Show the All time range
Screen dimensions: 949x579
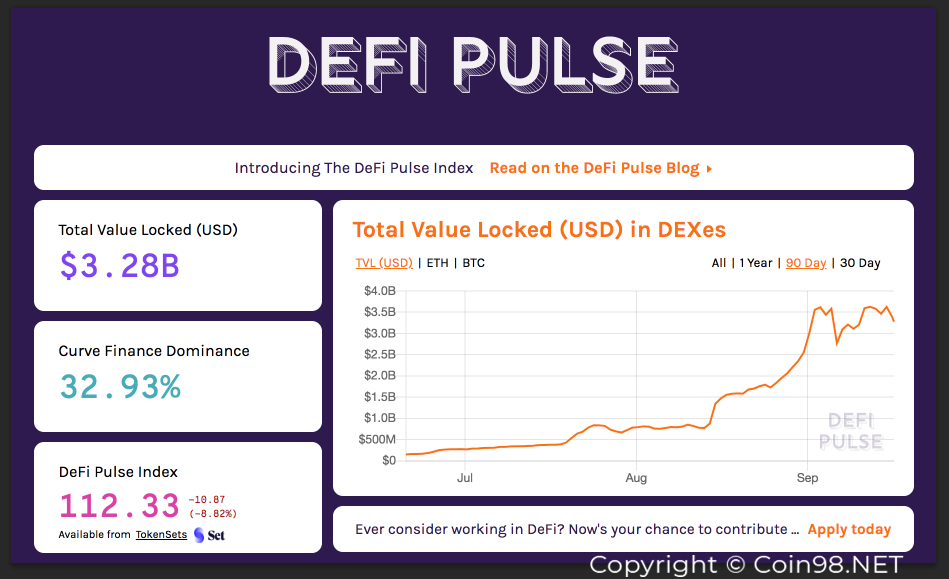[718, 263]
